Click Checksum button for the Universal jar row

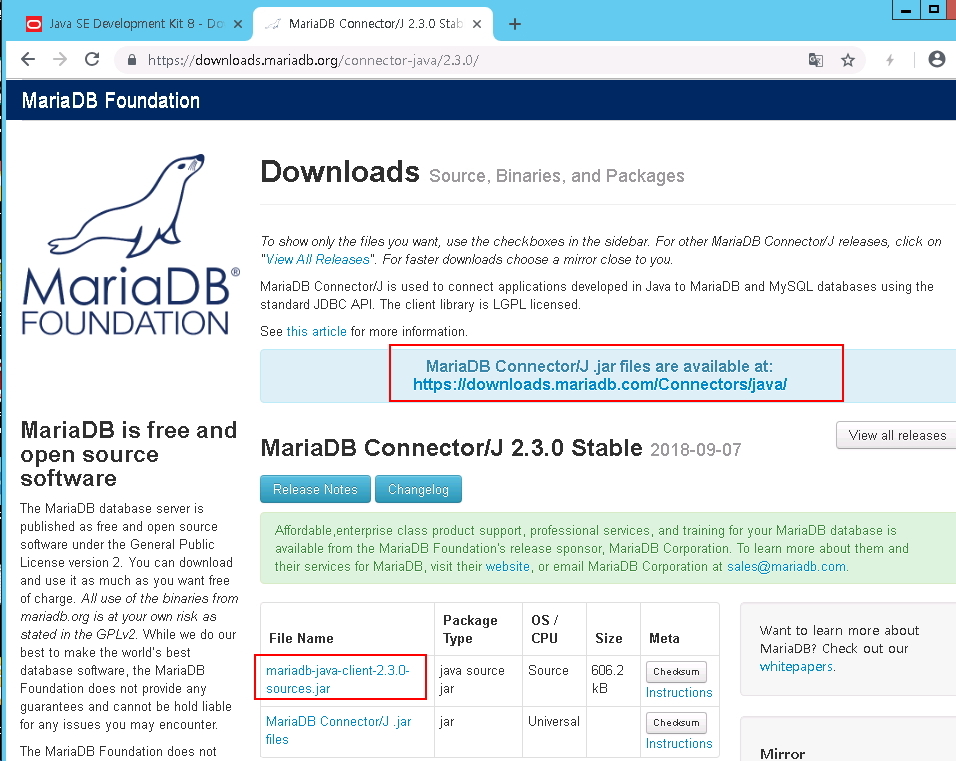pos(676,723)
